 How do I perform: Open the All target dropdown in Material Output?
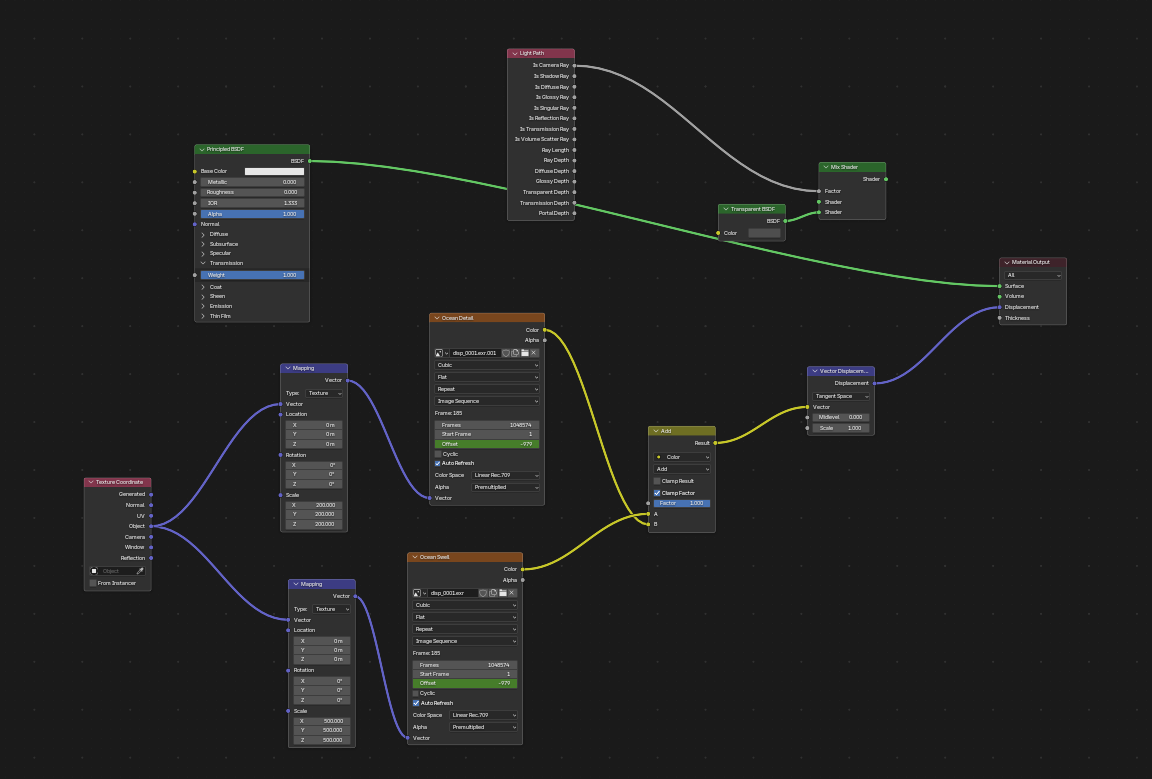(x=1033, y=276)
